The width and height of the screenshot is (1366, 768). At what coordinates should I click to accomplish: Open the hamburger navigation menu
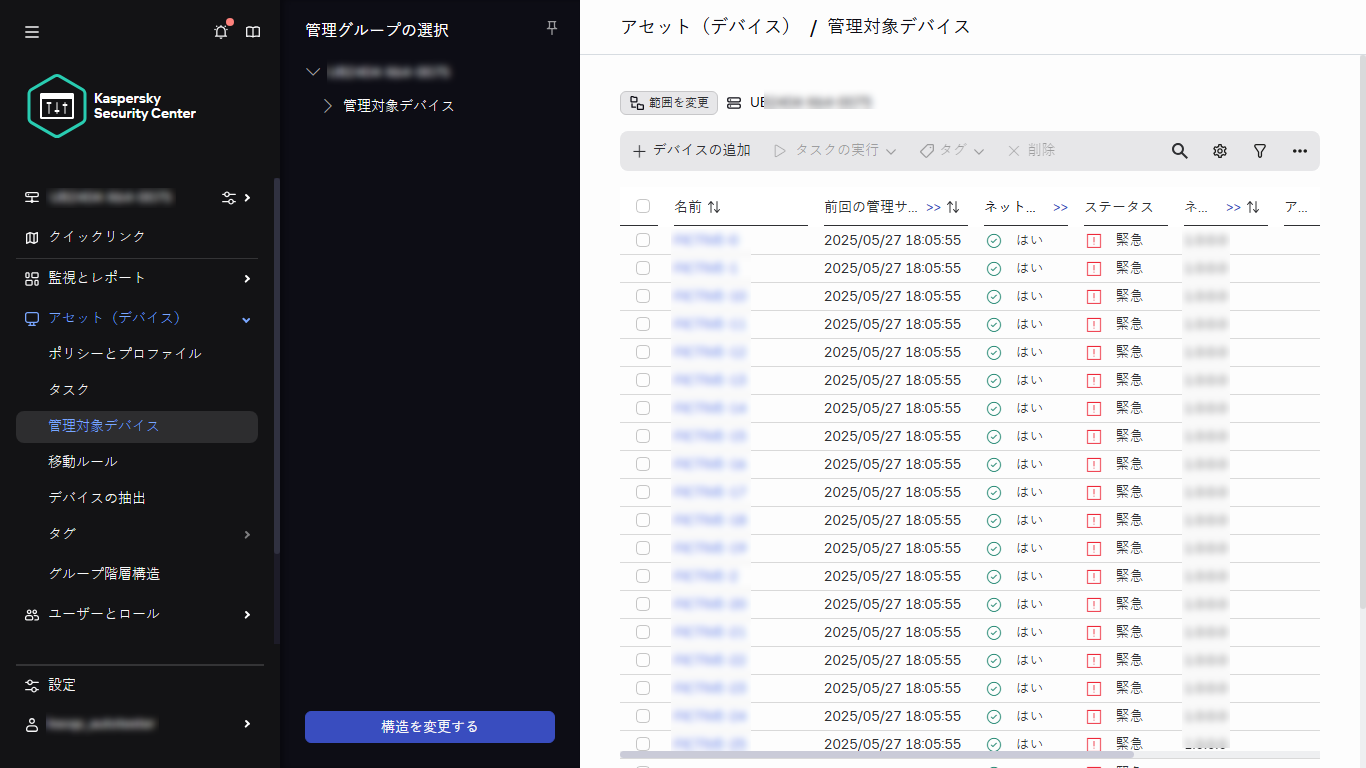31,31
